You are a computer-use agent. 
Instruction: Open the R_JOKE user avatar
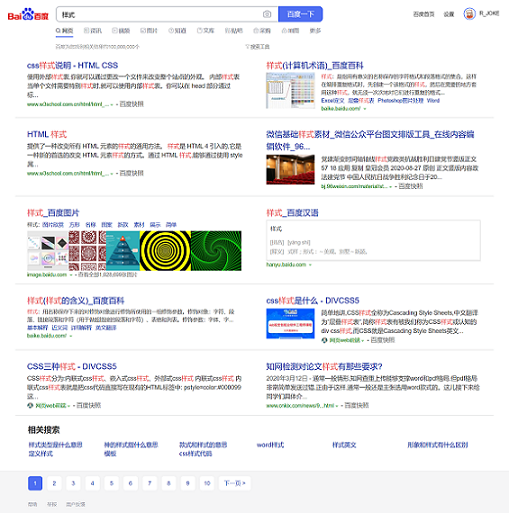469,14
